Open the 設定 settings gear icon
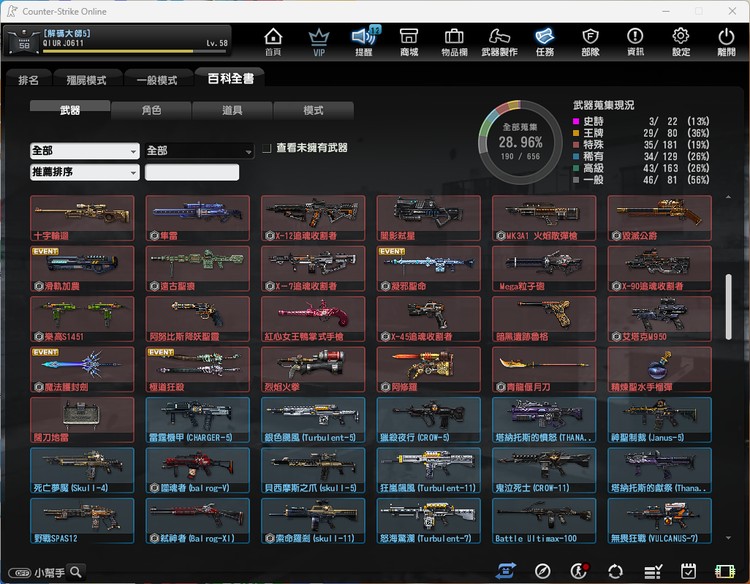750x584 pixels. pyautogui.click(x=681, y=42)
